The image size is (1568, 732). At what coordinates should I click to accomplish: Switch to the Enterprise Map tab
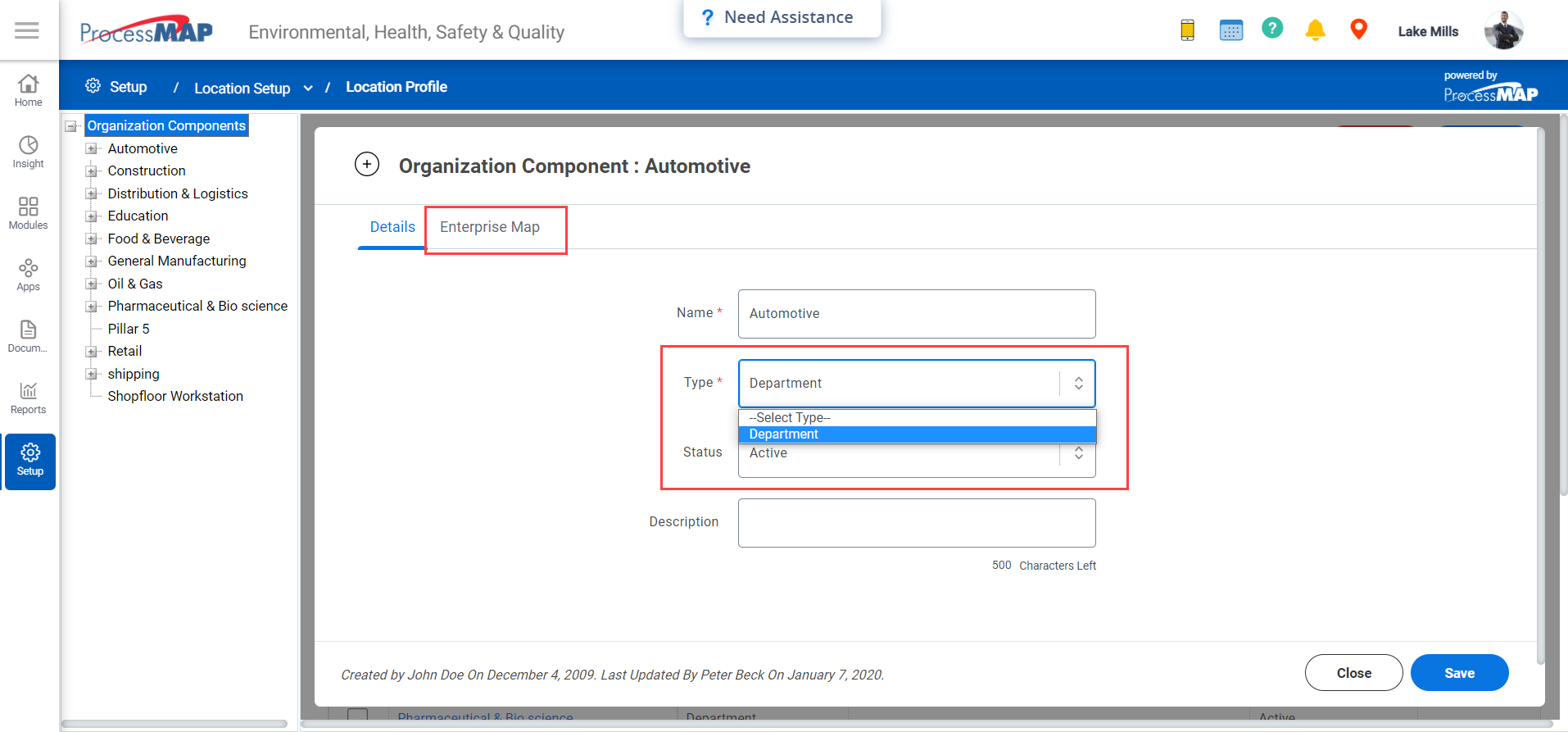(490, 227)
